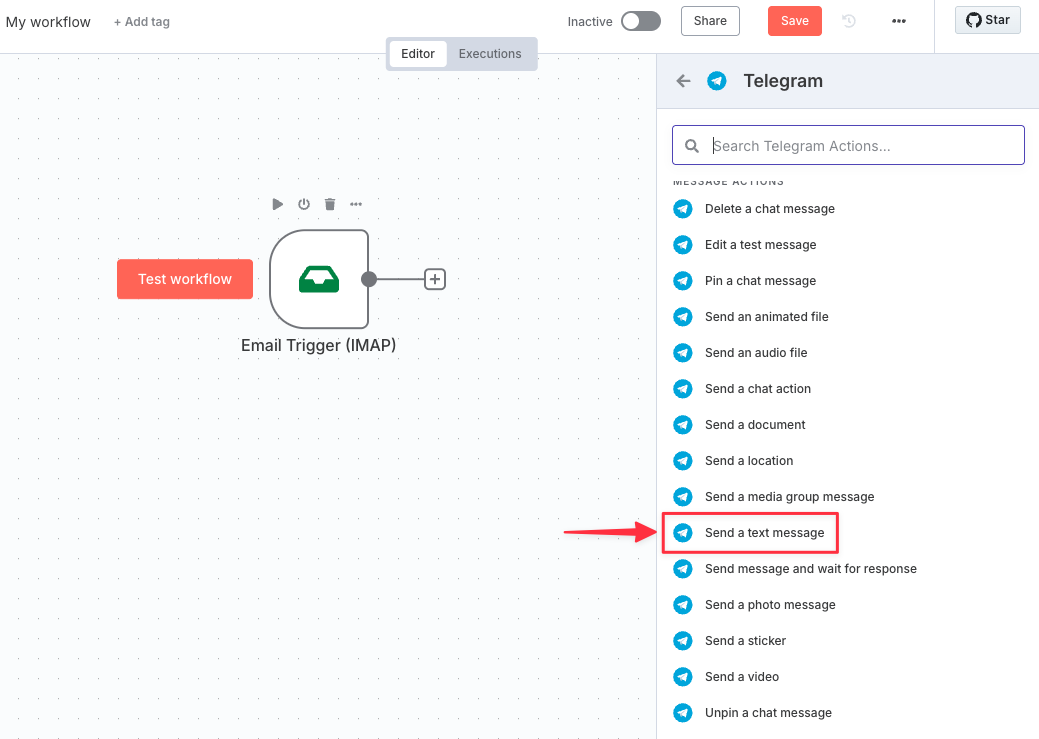Click Telegram icon beside Send a media group message
1039x739 pixels.
click(683, 496)
